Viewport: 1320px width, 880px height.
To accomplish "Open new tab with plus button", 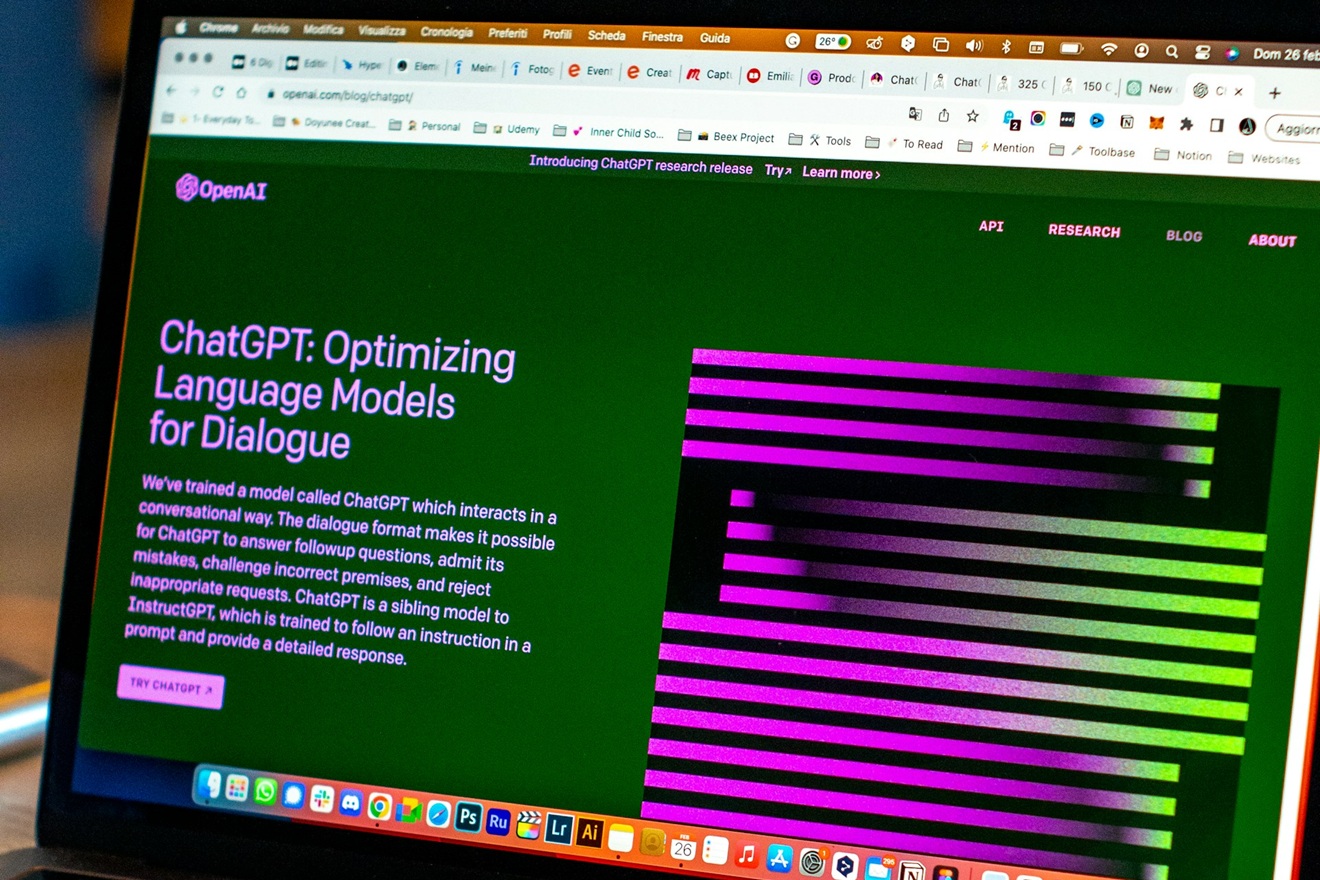I will 1274,93.
